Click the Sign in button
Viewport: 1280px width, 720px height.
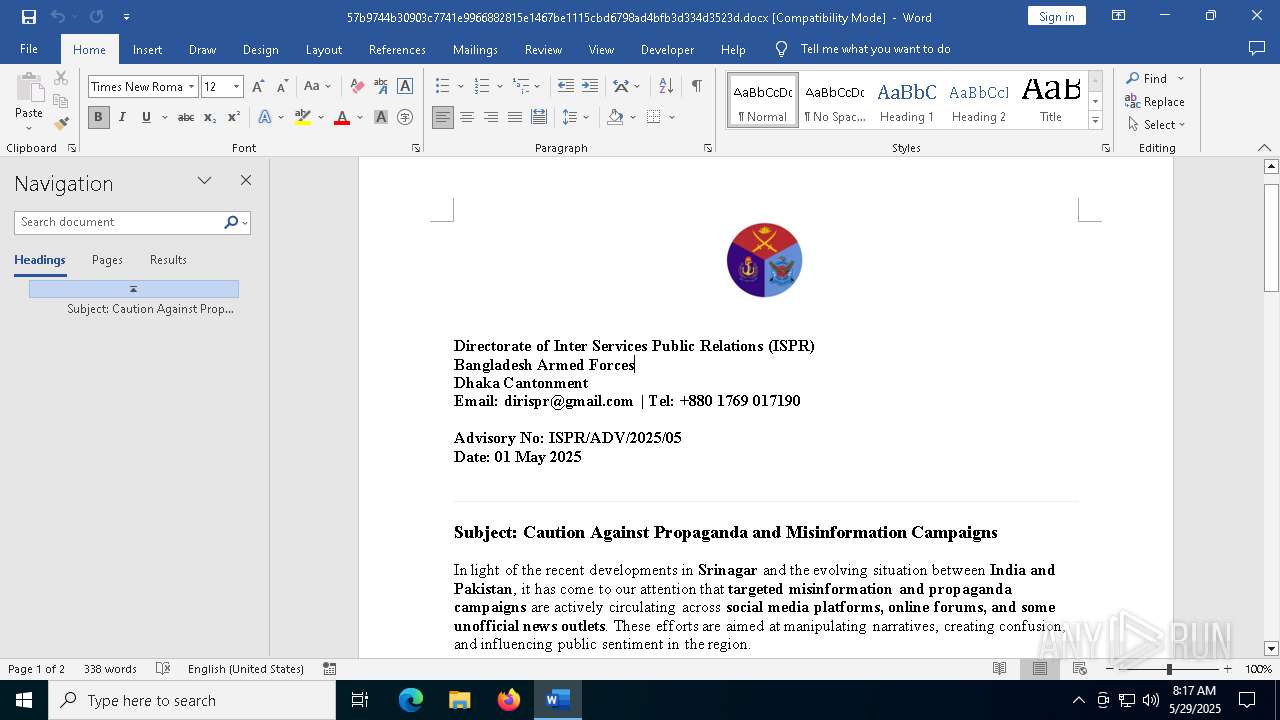point(1056,16)
